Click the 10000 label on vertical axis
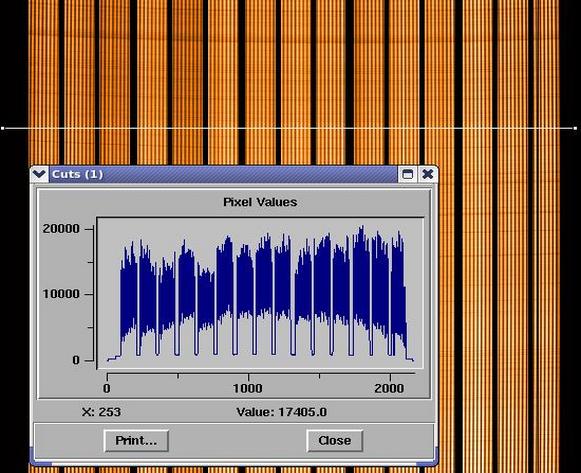This screenshot has height=473, width=581. [x=61, y=294]
